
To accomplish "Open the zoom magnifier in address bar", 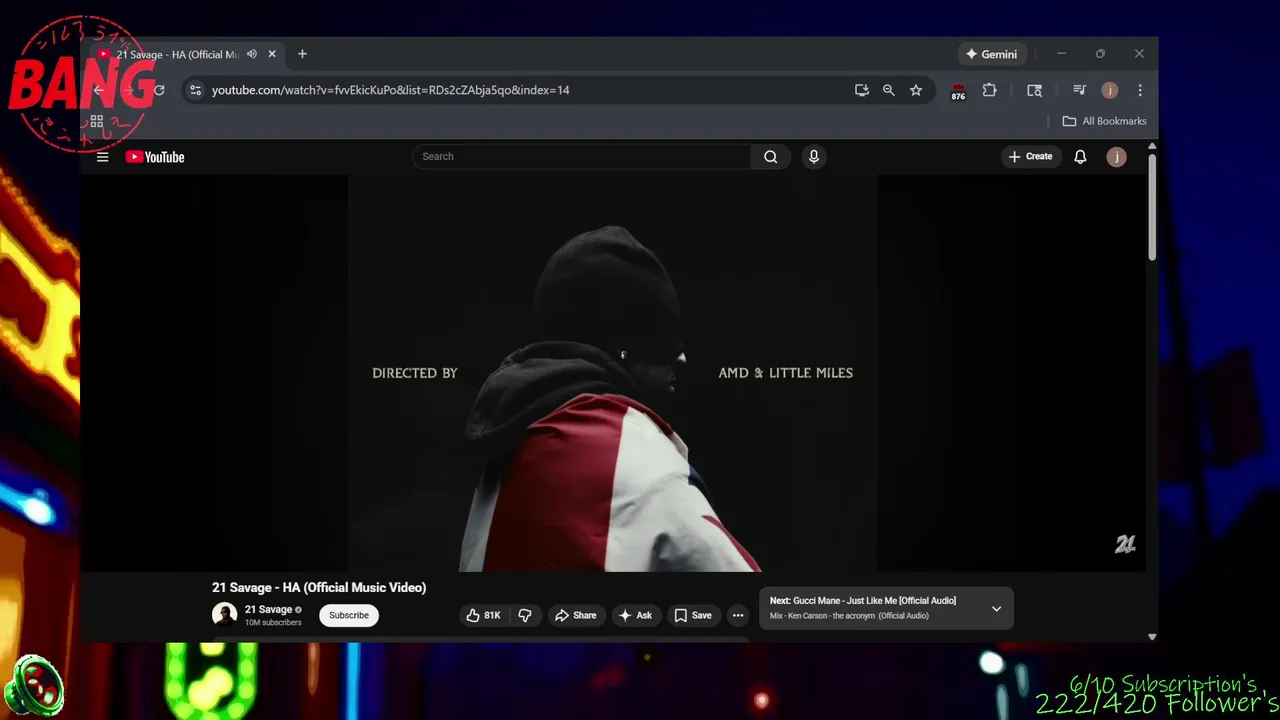I will point(888,90).
